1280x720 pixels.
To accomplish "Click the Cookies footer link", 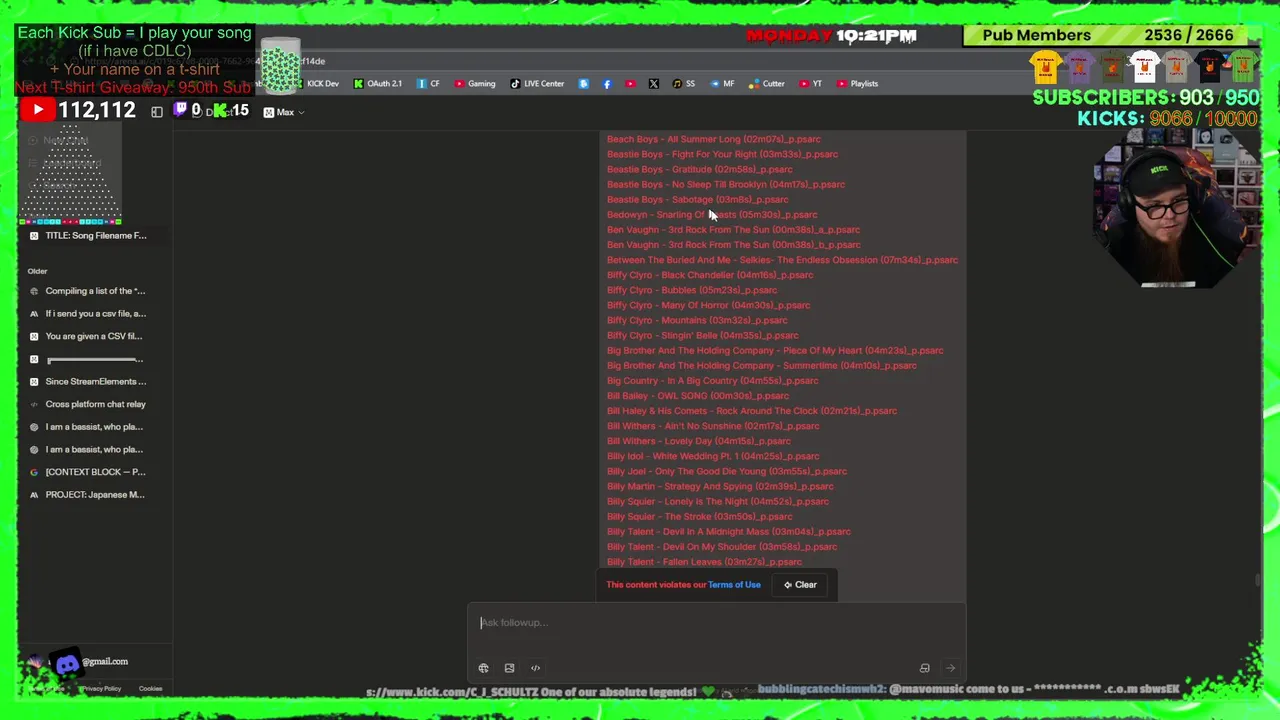I will (x=150, y=689).
